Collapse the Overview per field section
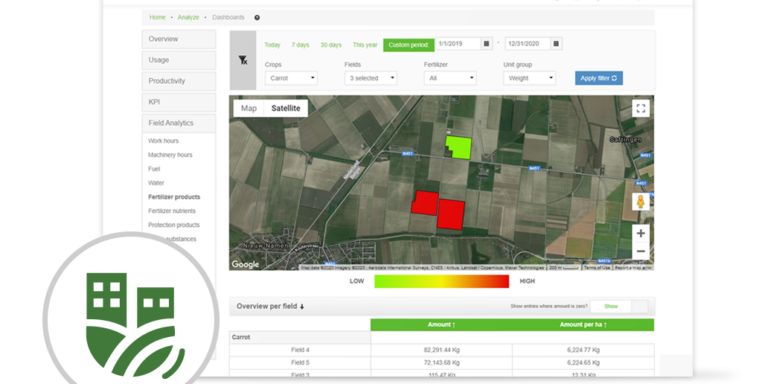Viewport: 768px width, 384px height. tap(270, 306)
